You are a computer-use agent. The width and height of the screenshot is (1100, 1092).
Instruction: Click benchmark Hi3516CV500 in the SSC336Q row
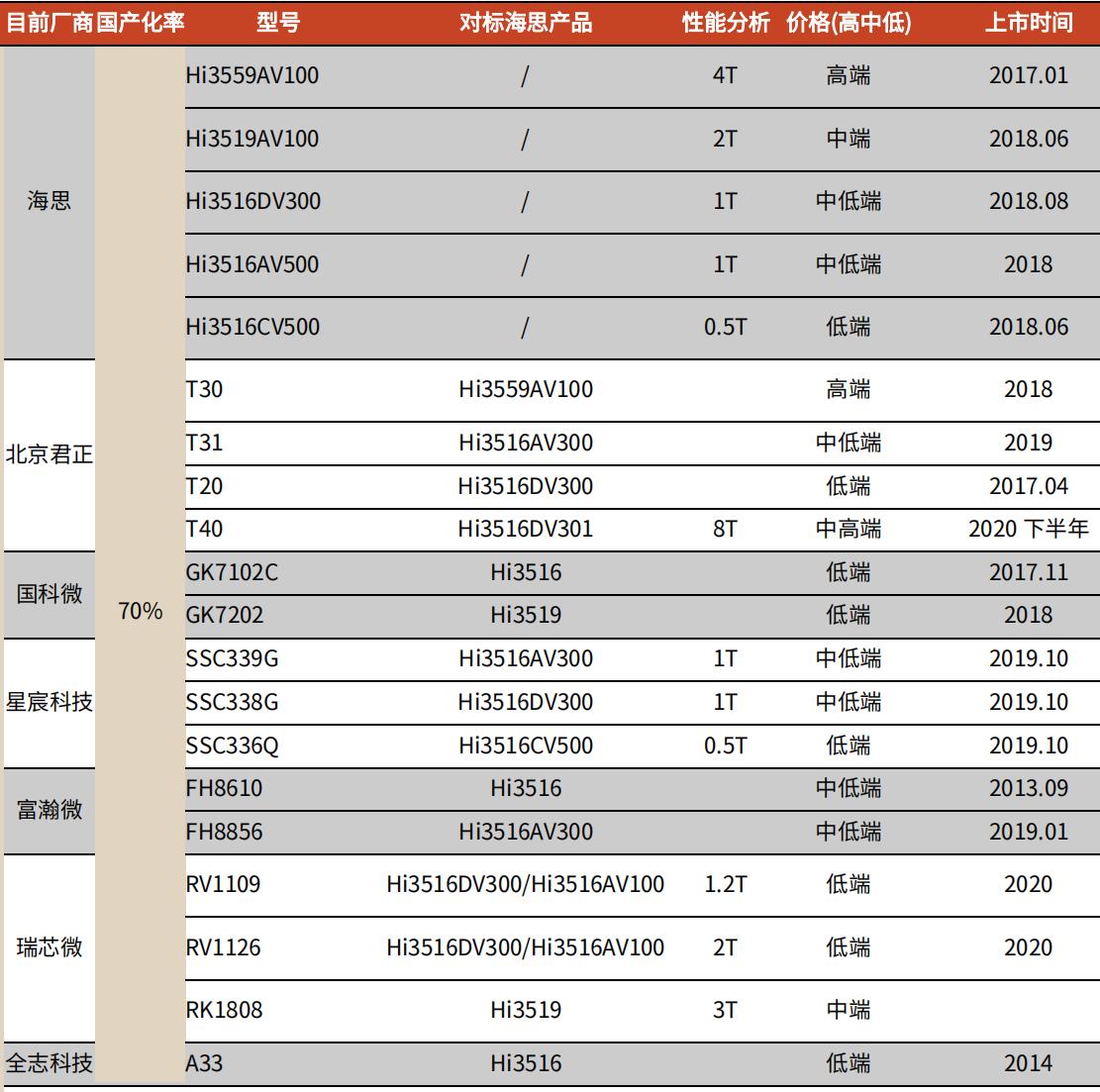coord(526,745)
